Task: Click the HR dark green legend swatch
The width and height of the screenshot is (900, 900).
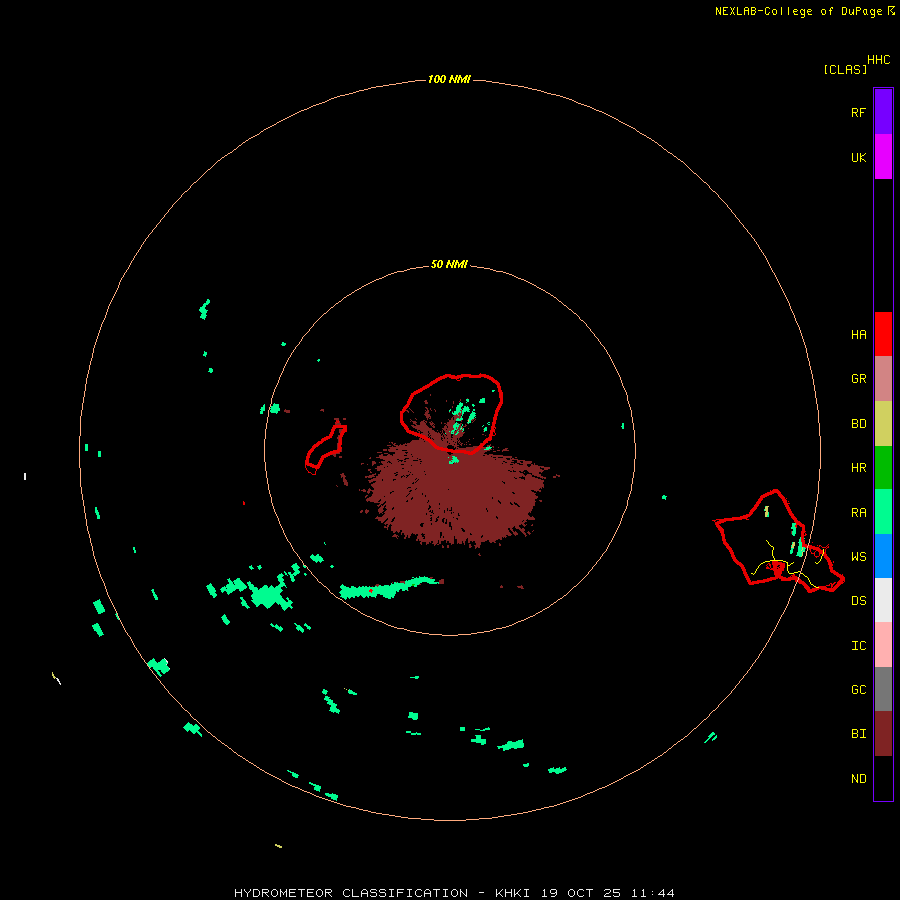Action: pos(883,468)
